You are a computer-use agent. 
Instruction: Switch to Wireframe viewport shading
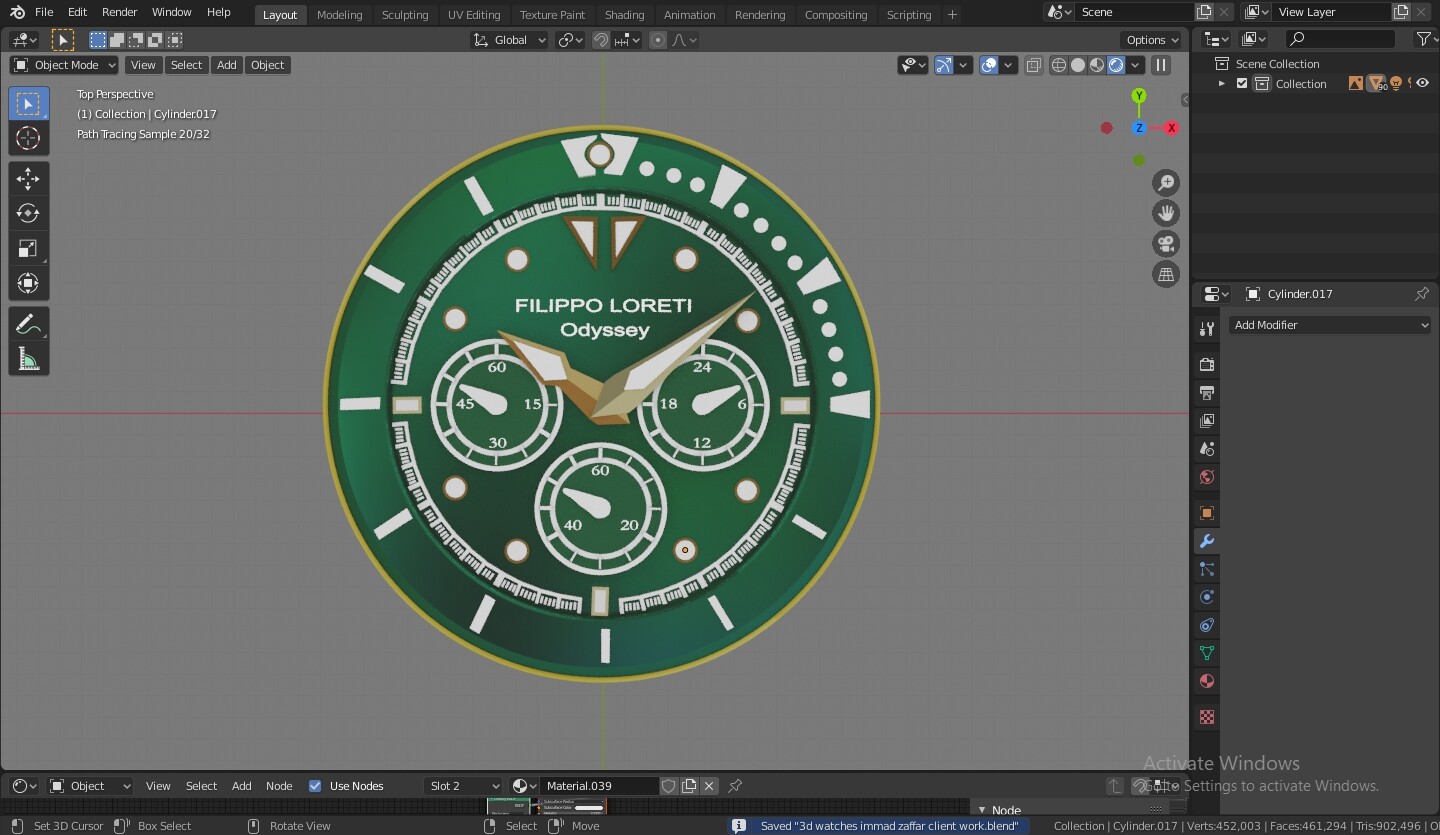(x=1059, y=65)
